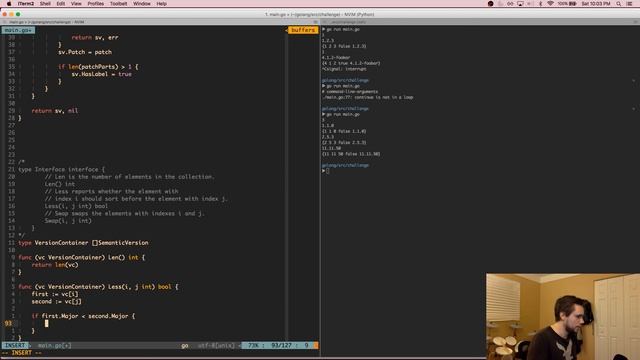Click the -- INSERT -- message line
The height and width of the screenshot is (360, 640).
22,353
